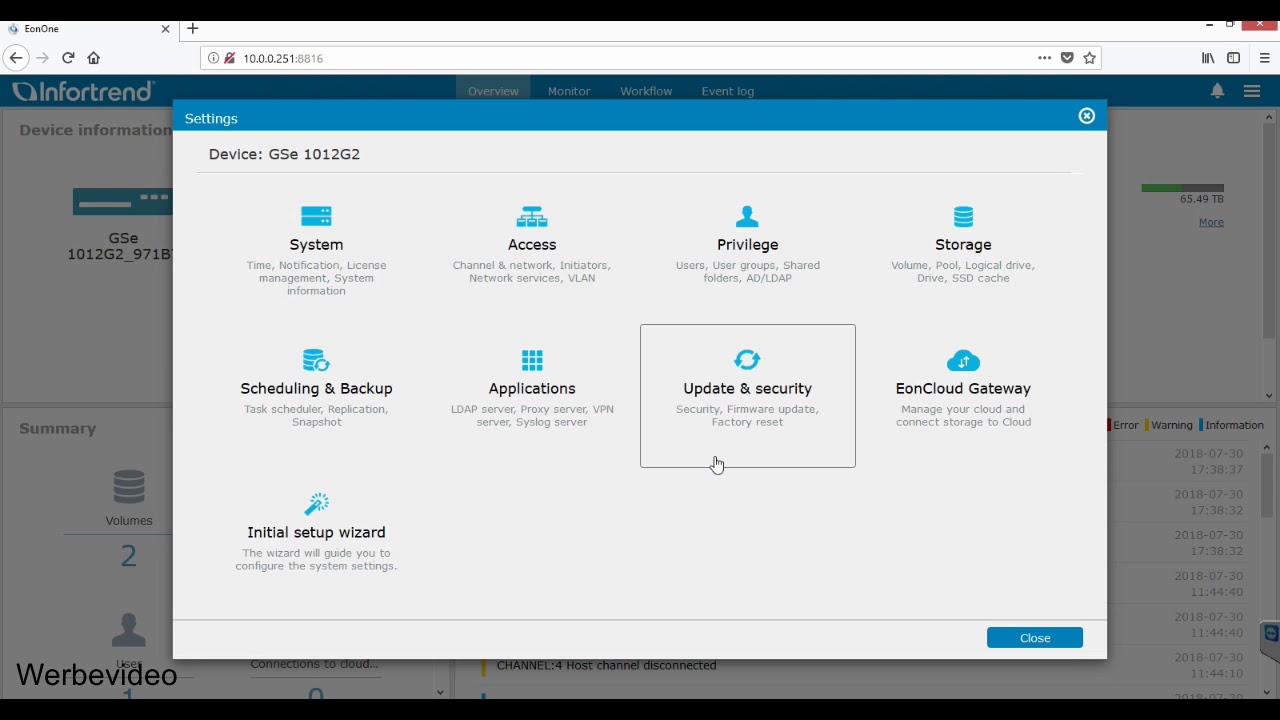Click the Infortrend logo
This screenshot has width=1280, height=720.
[84, 92]
